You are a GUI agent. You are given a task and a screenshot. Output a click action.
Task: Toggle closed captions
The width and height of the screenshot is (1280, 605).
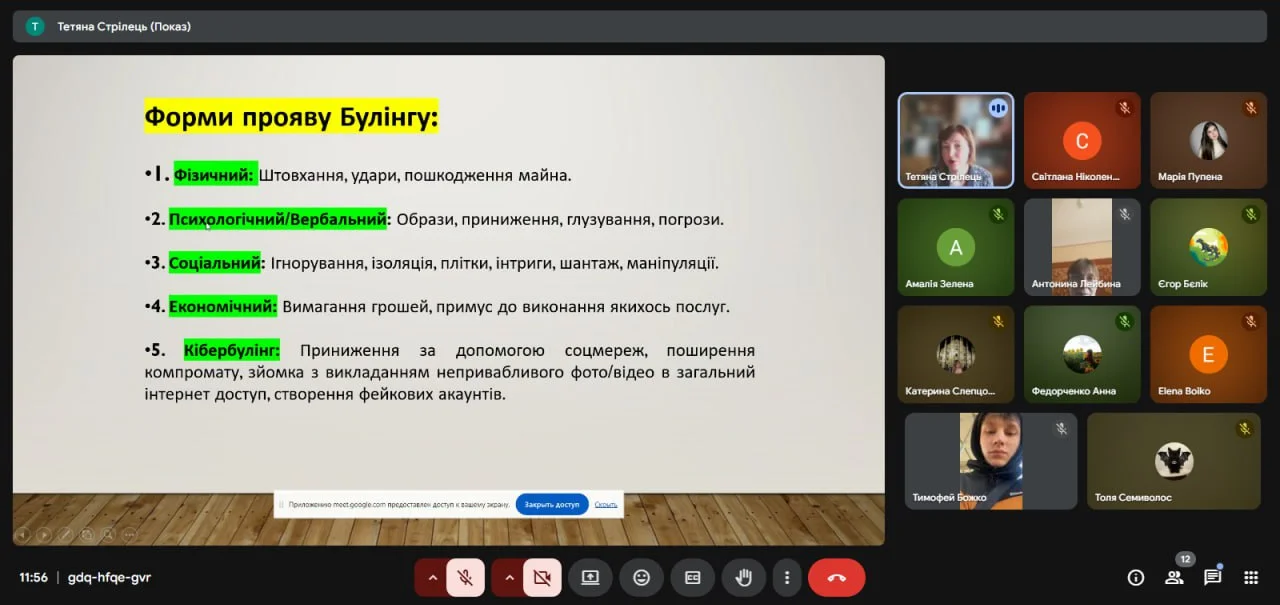click(692, 577)
